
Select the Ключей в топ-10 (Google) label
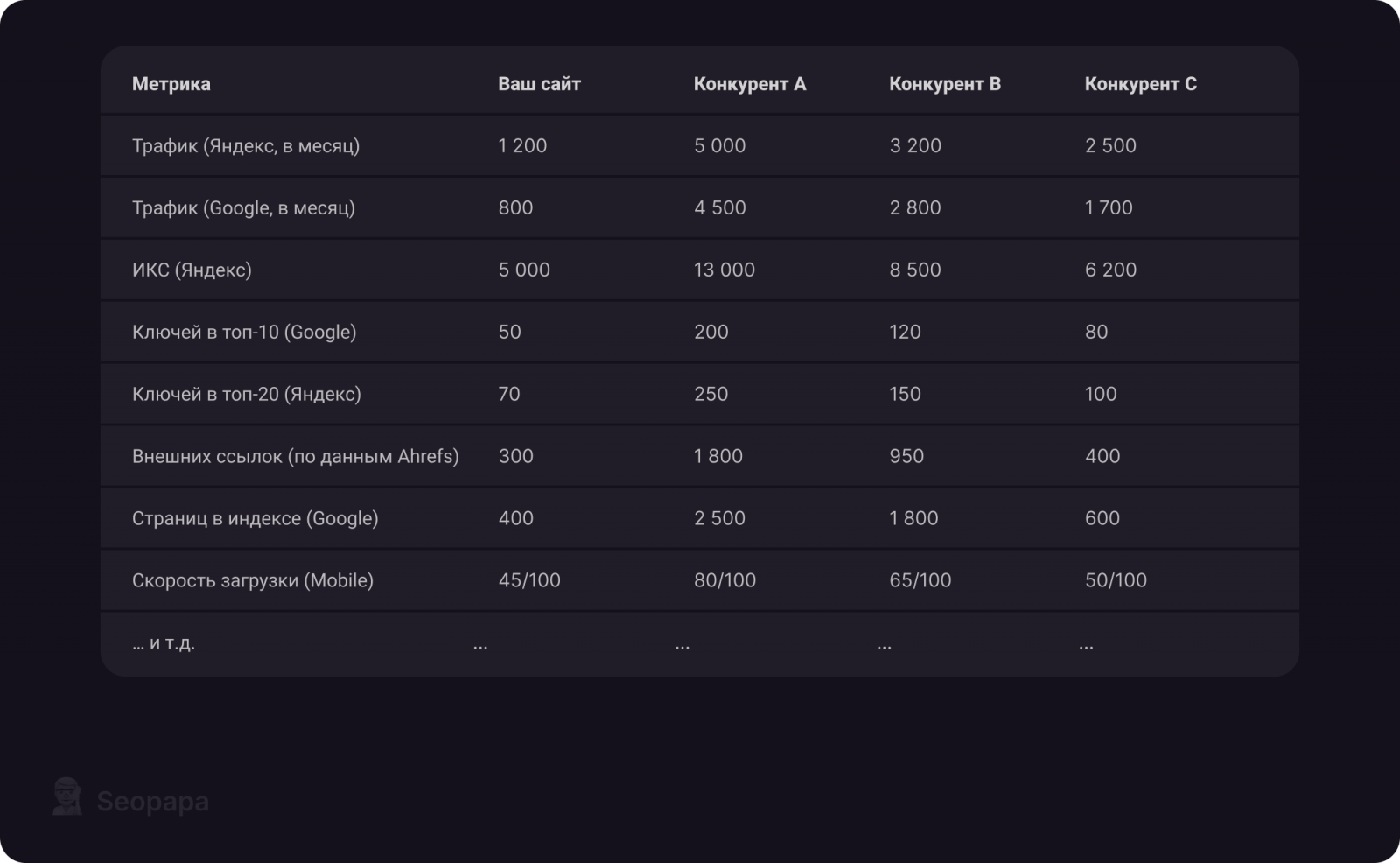244,333
